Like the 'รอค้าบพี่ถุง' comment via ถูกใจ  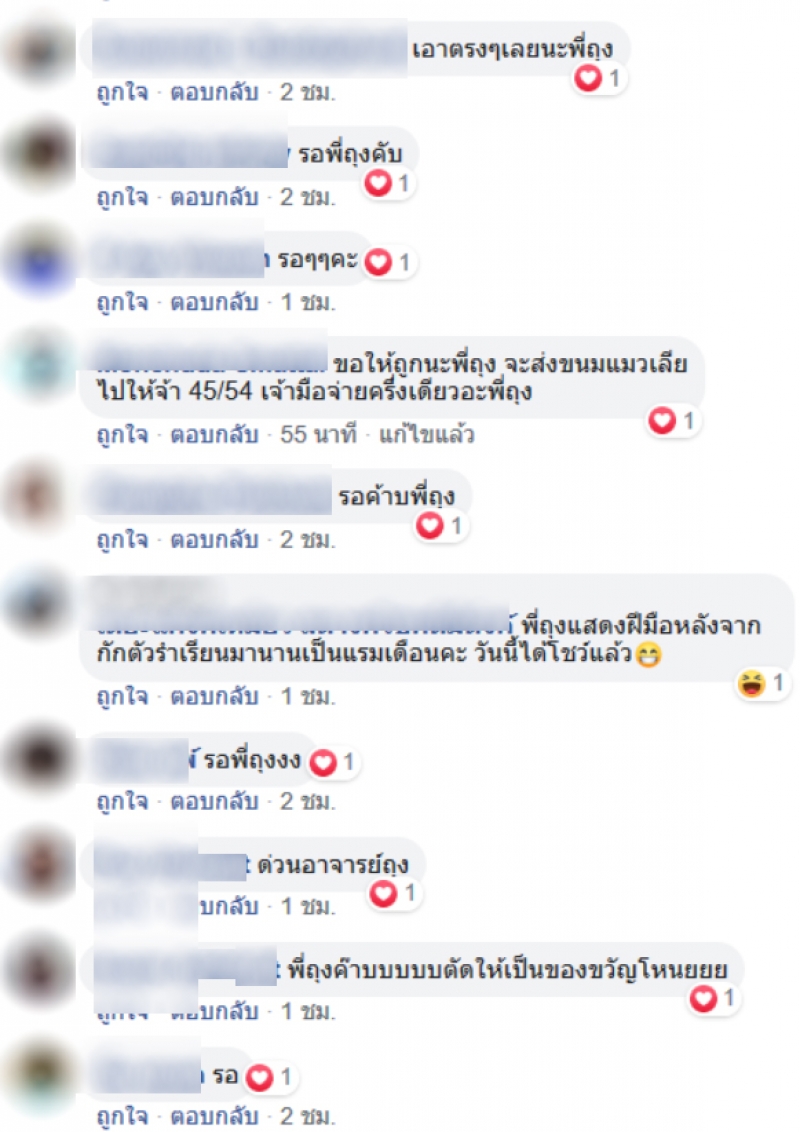click(122, 539)
